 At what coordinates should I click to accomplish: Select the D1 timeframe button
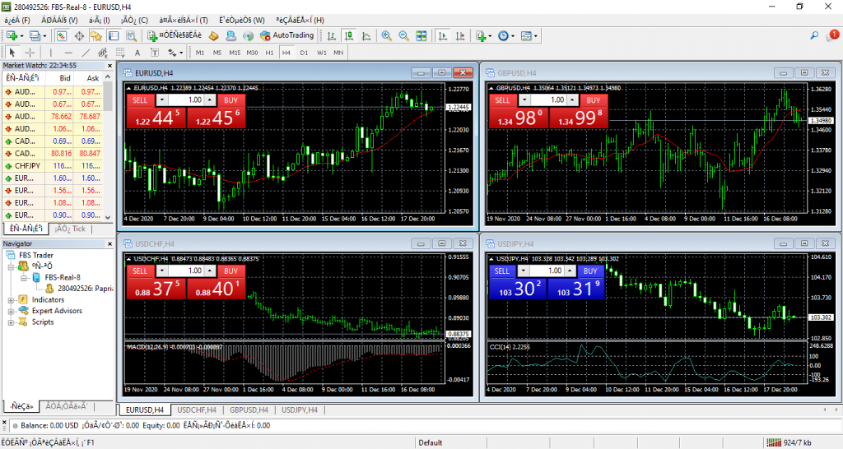coord(304,51)
